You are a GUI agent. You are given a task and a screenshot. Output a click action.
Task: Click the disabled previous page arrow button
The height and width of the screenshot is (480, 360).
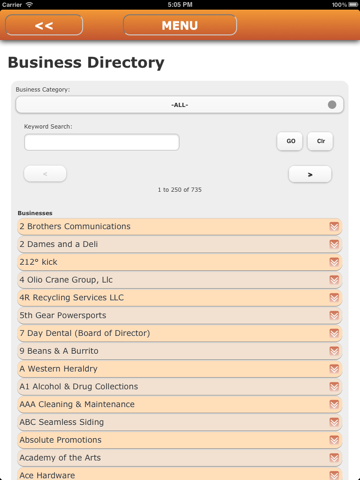pos(45,174)
